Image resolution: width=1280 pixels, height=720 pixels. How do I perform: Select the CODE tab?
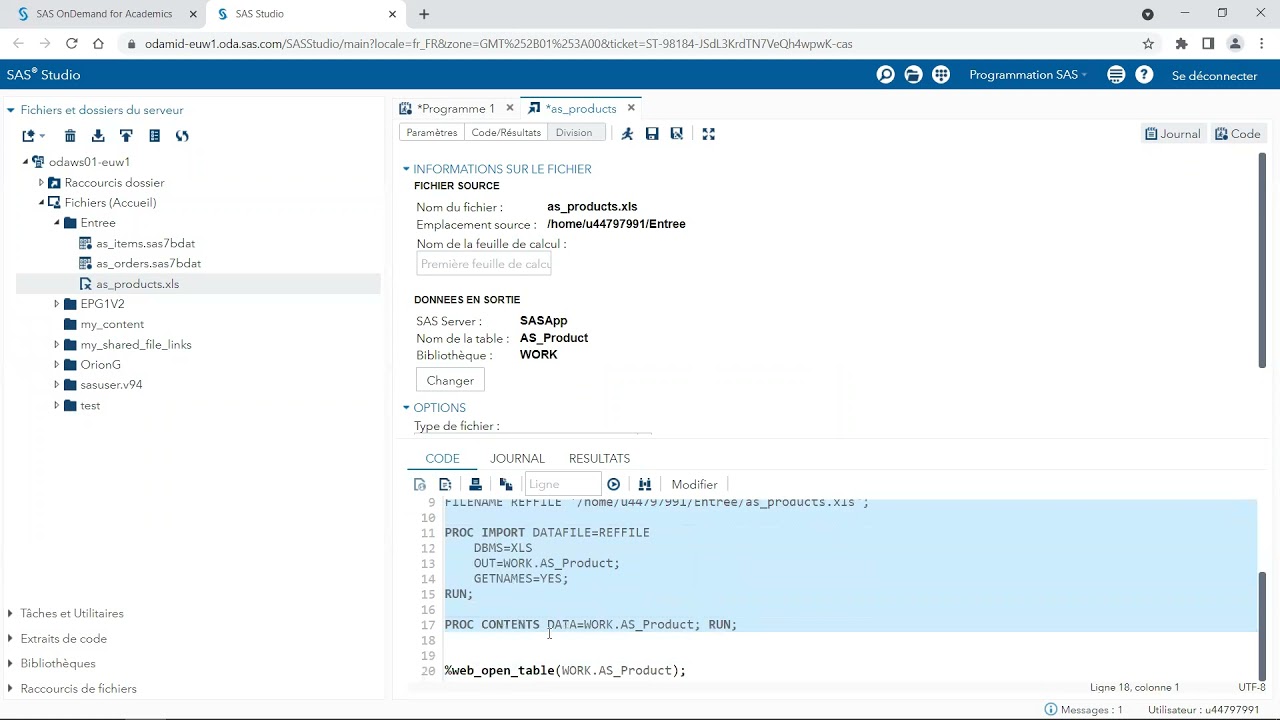click(442, 458)
